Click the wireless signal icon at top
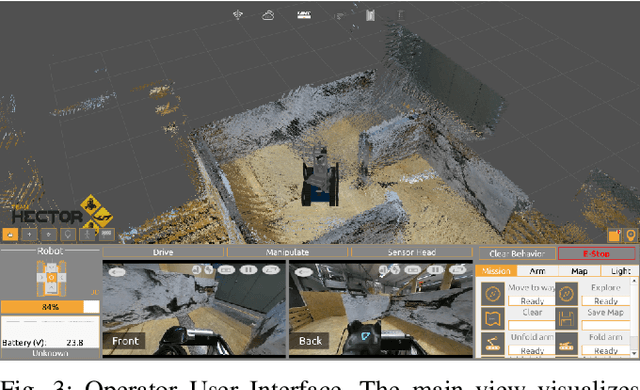Image resolution: width=640 pixels, height=390 pixels. pyautogui.click(x=238, y=15)
